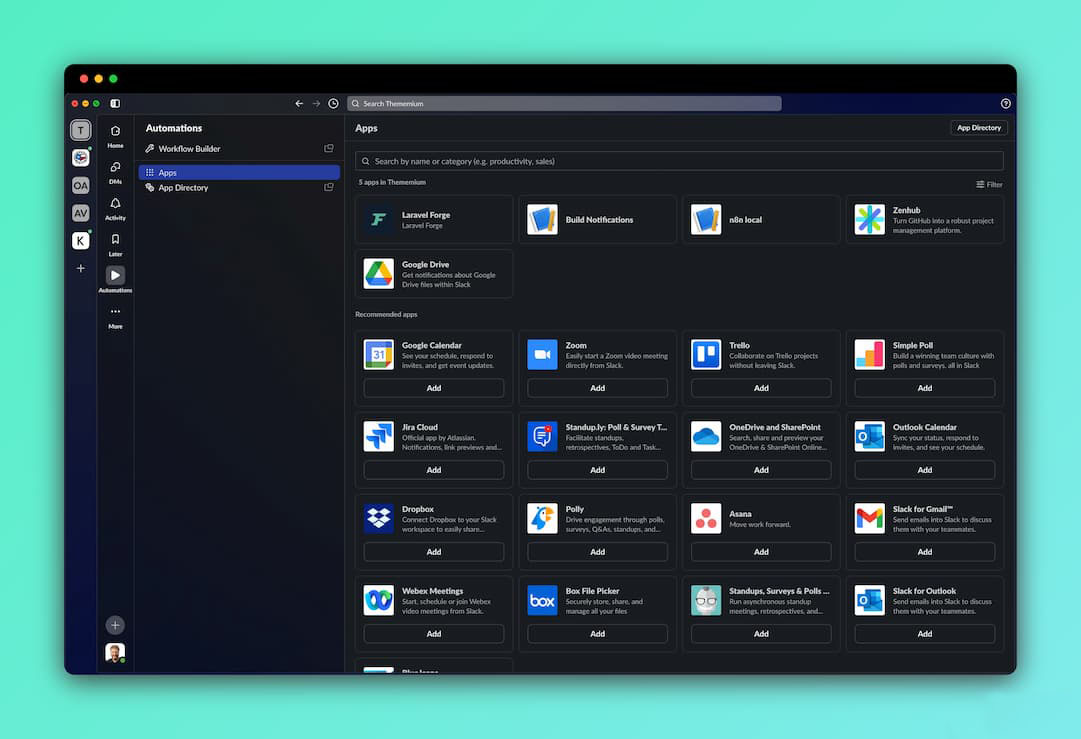Screen dimensions: 1081x739
Task: Add Standups, Surveys & Polls app
Action: [x=761, y=634]
